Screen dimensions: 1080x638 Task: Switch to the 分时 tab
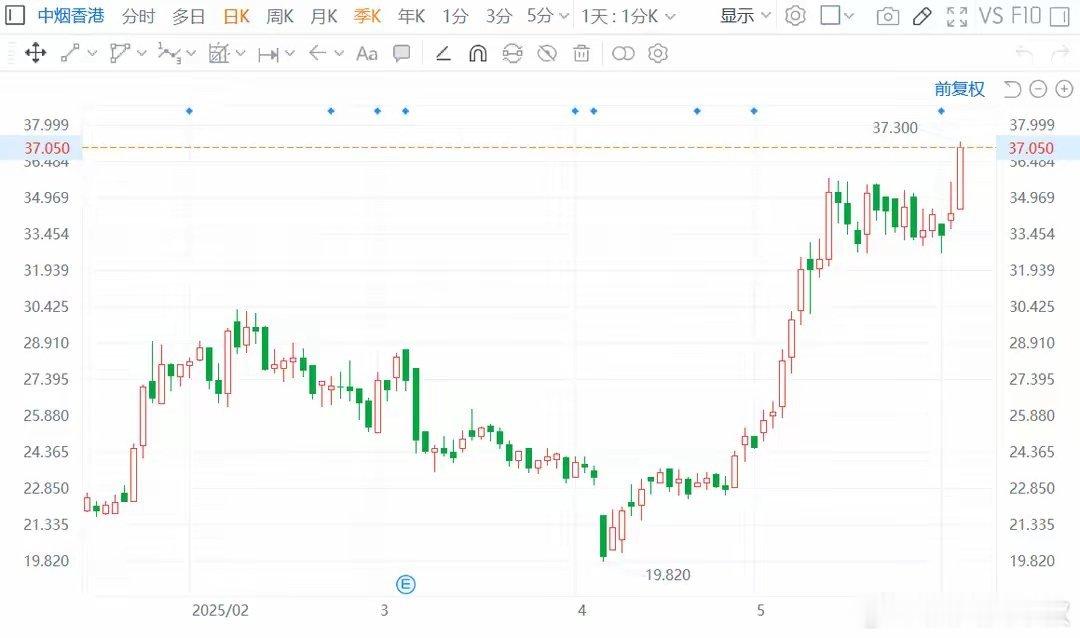point(138,16)
